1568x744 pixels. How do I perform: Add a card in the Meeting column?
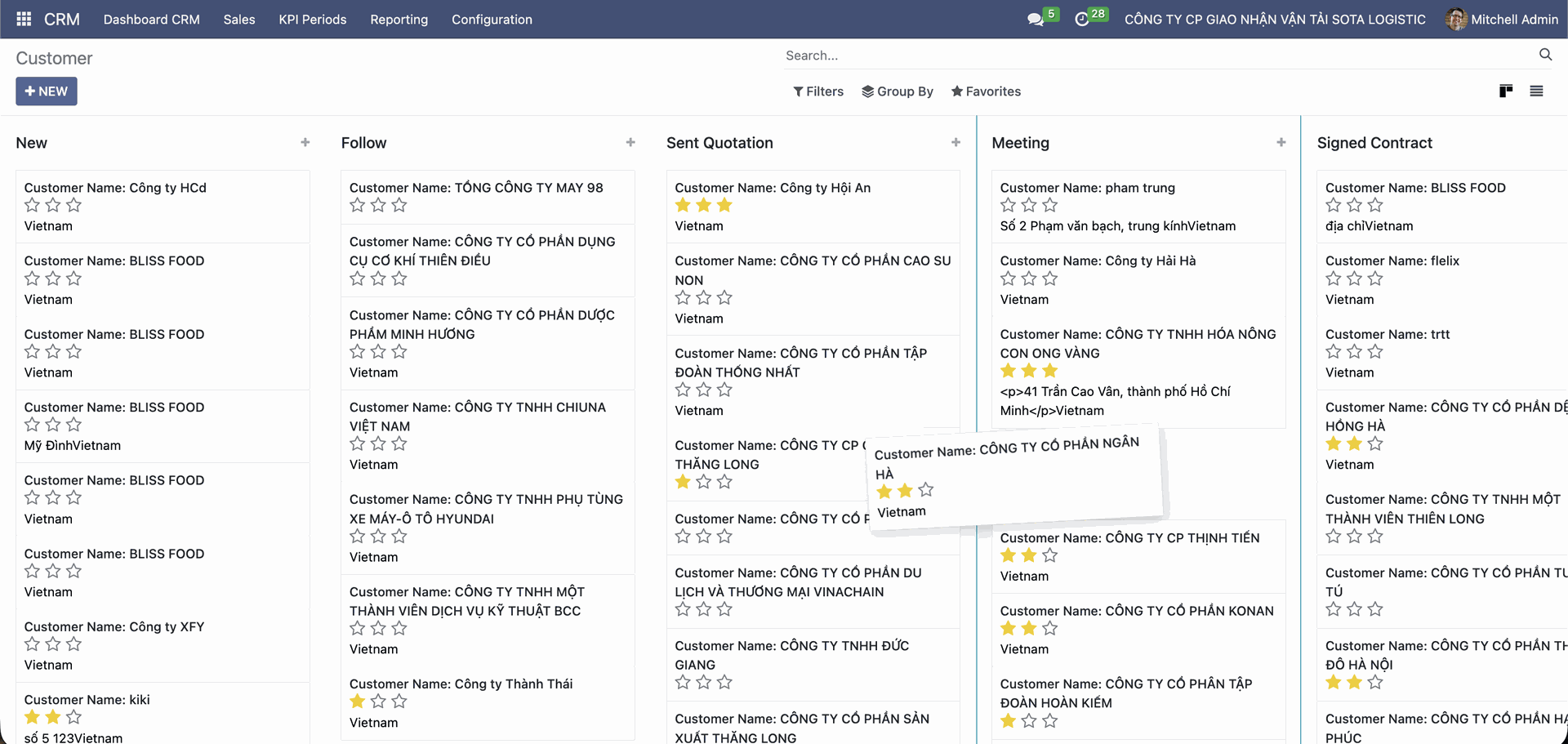[x=1281, y=143]
